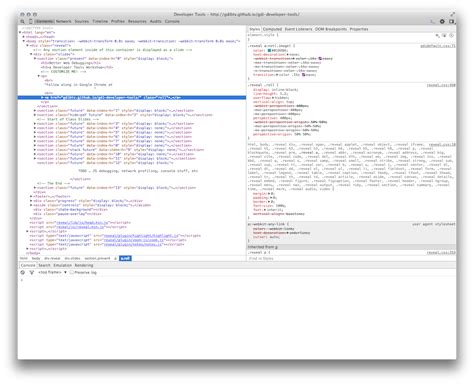Expand the footer element node

tap(31, 197)
